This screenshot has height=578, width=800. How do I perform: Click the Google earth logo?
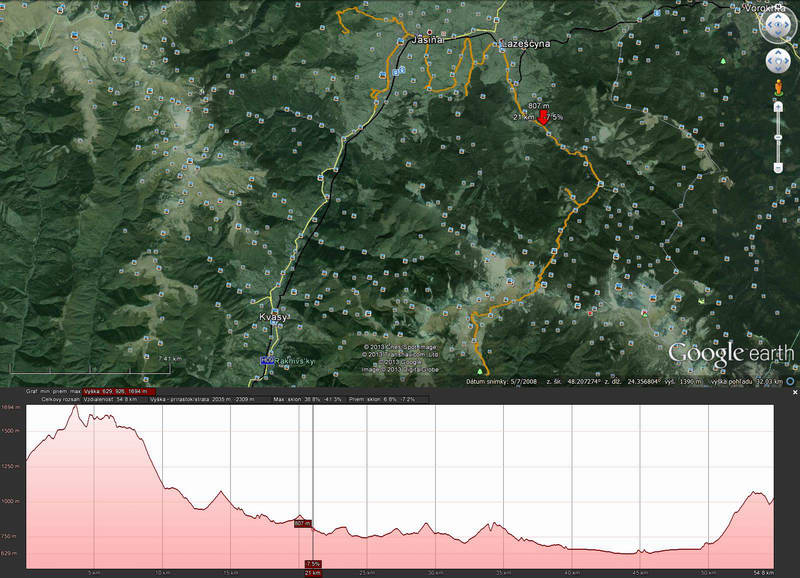pyautogui.click(x=731, y=355)
